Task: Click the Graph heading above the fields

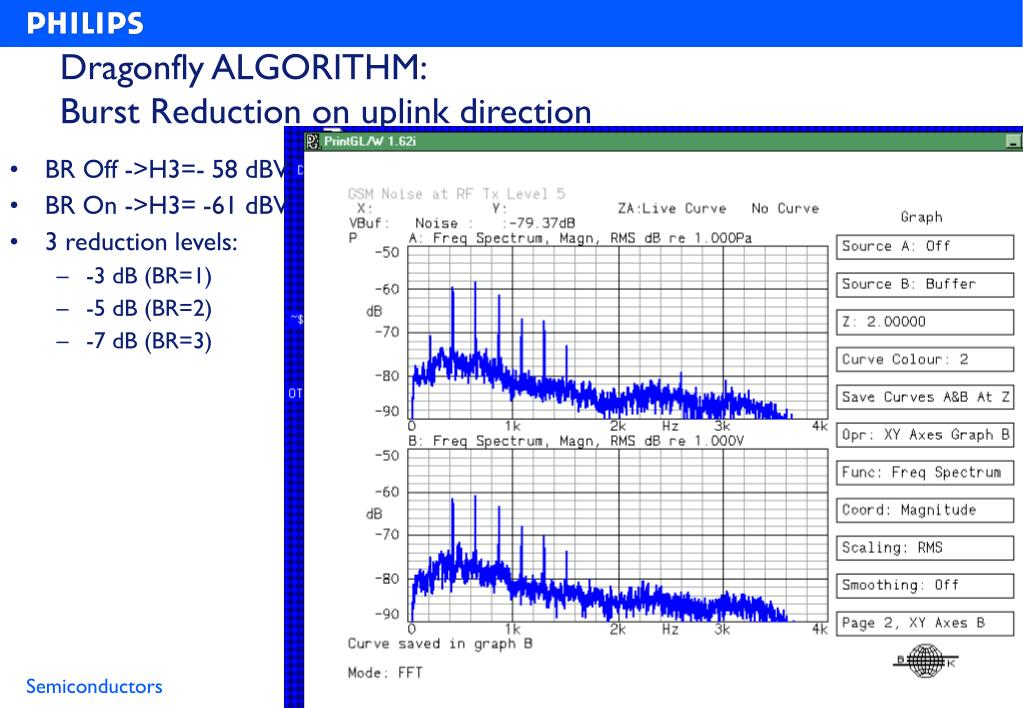Action: pyautogui.click(x=921, y=217)
